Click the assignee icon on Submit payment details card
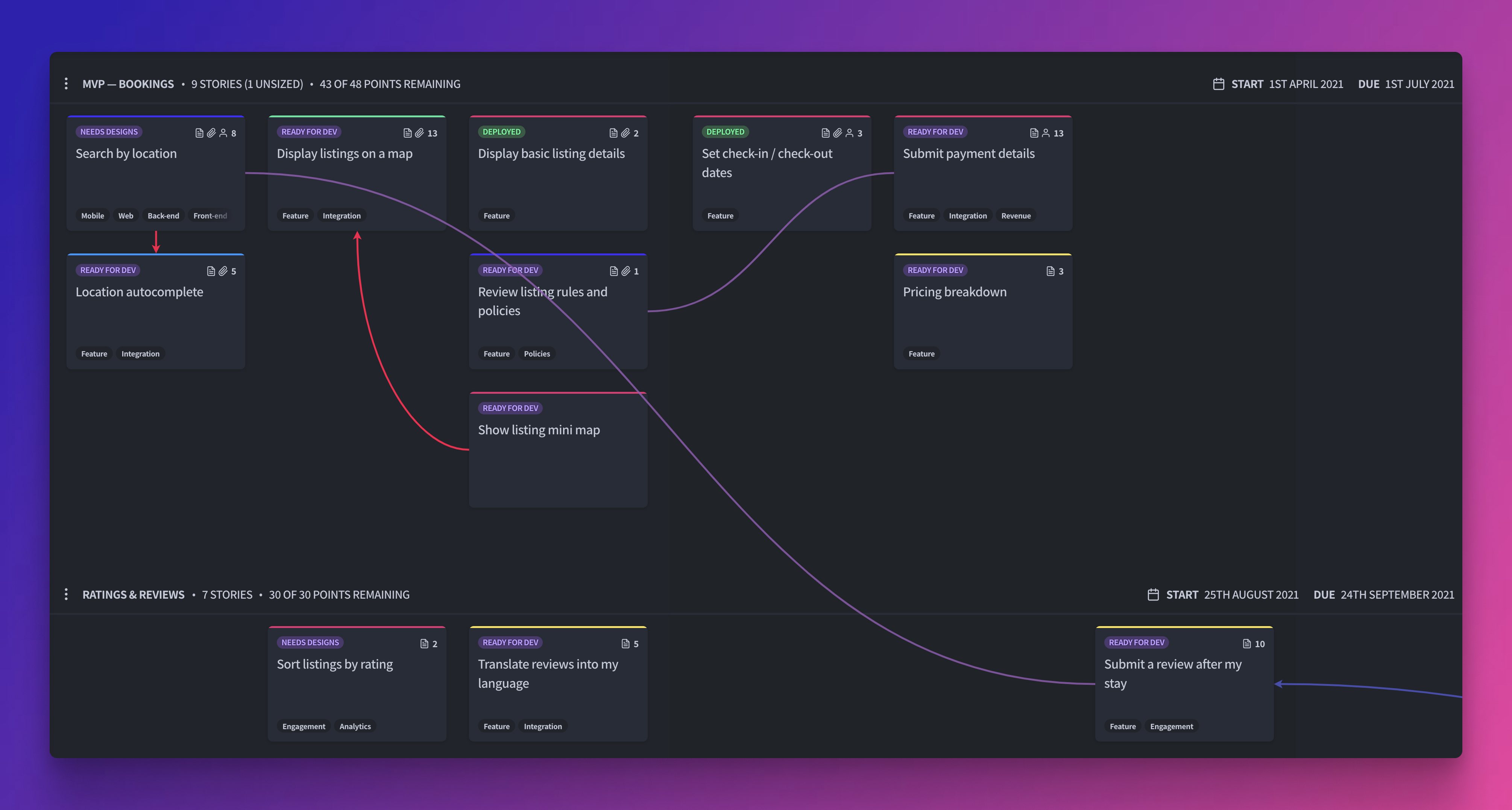 pos(1045,133)
